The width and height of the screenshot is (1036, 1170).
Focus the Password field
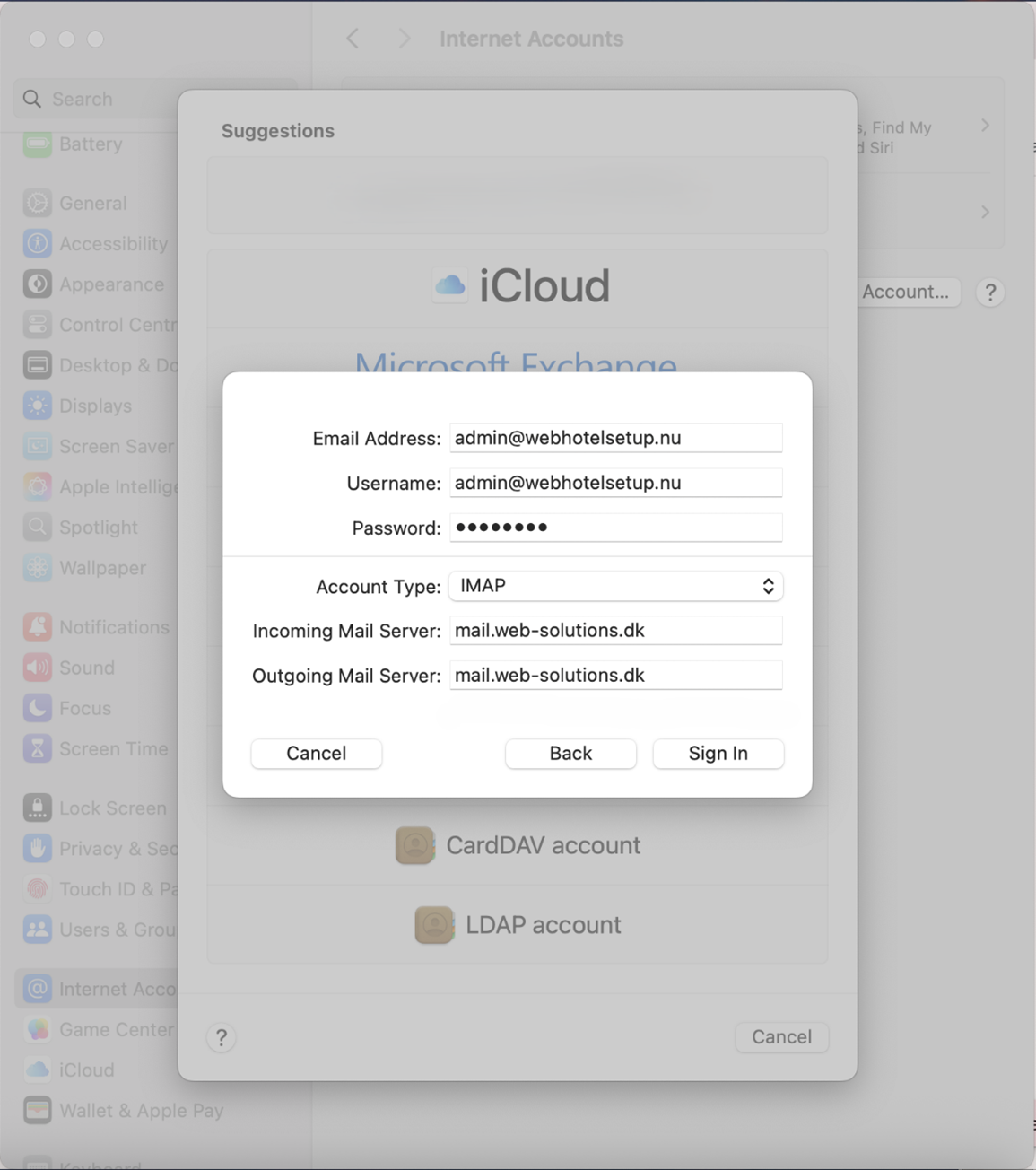tap(615, 528)
